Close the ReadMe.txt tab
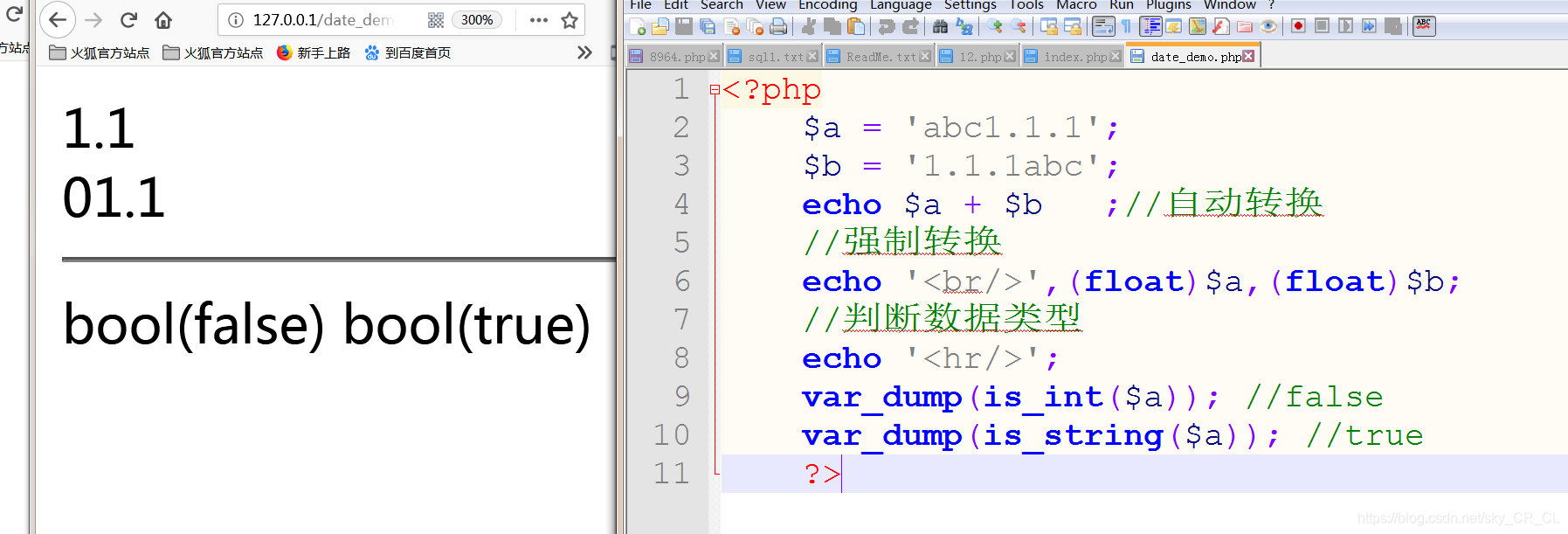The width and height of the screenshot is (1568, 534). [x=925, y=56]
